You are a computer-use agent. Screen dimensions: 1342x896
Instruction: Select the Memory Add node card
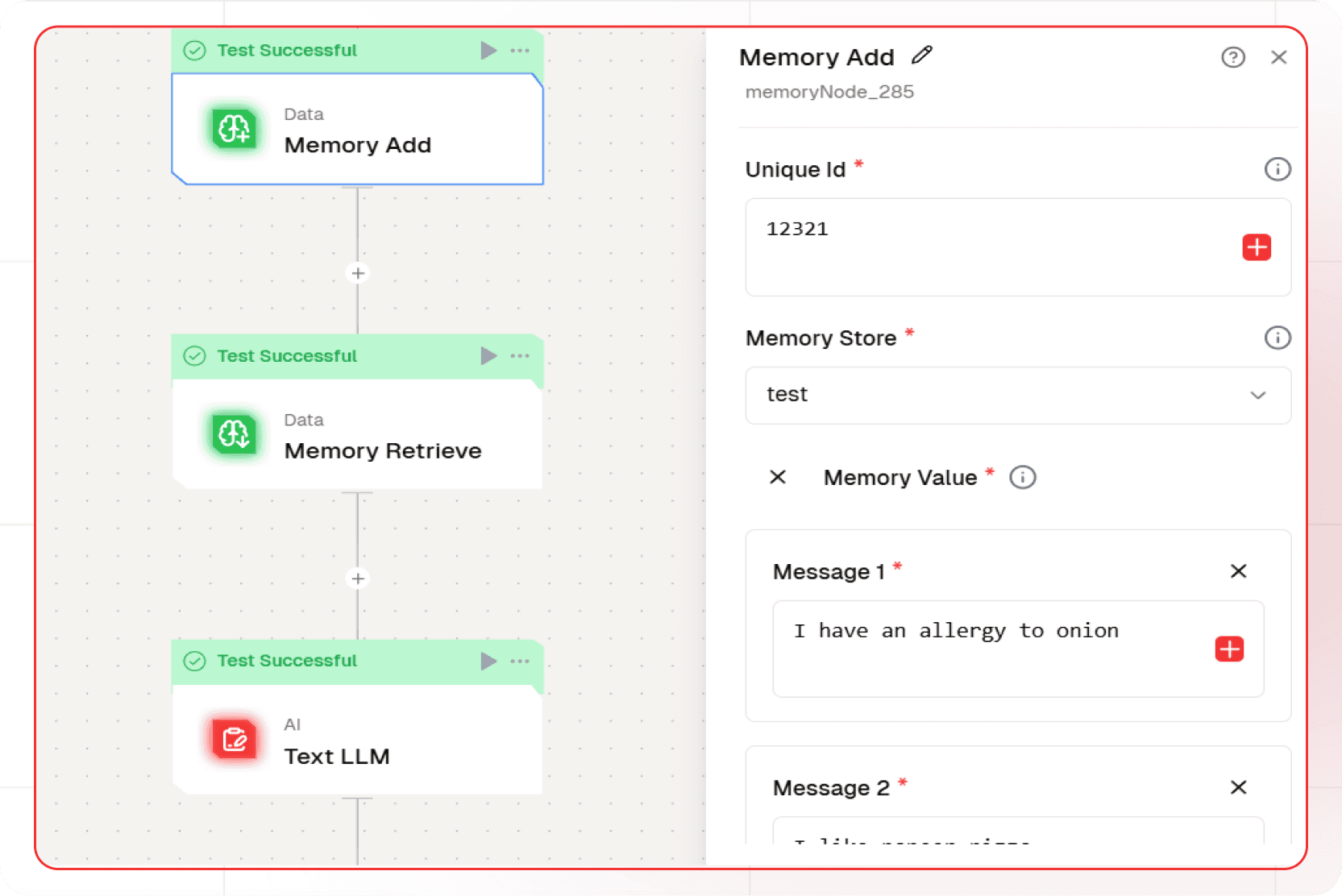[x=357, y=129]
